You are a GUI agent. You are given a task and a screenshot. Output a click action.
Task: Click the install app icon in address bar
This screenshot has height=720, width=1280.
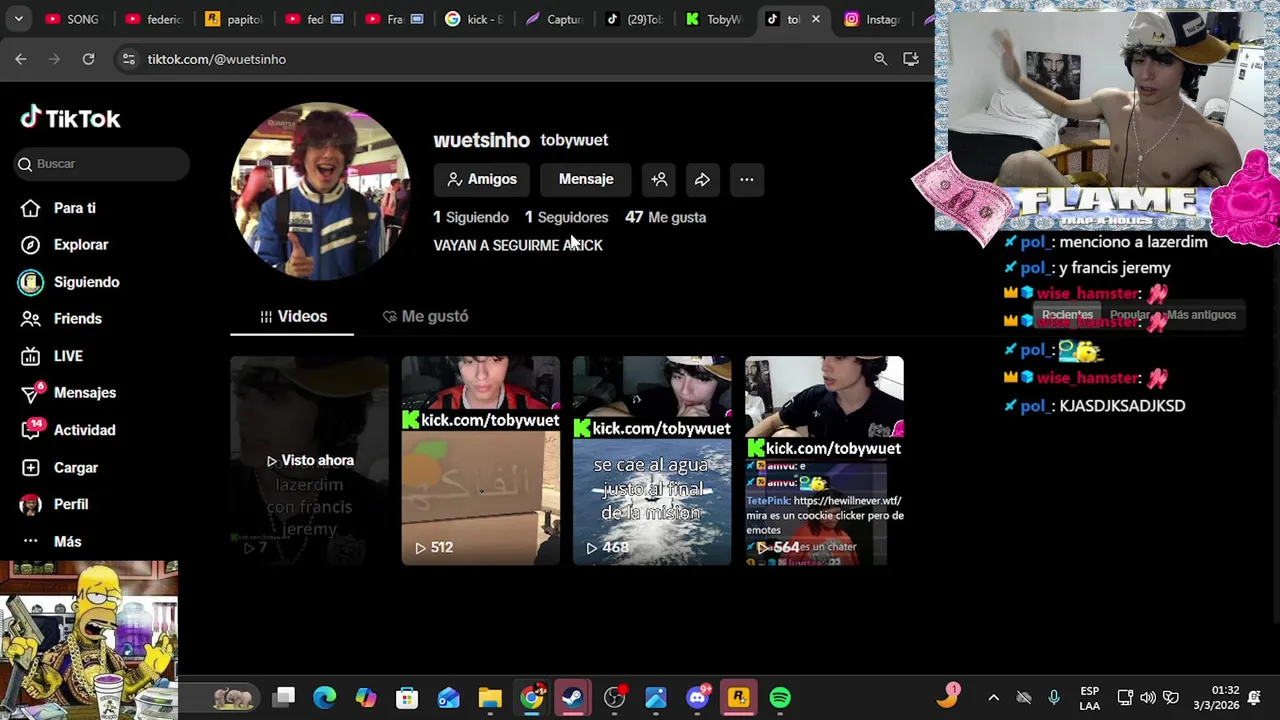pos(910,59)
